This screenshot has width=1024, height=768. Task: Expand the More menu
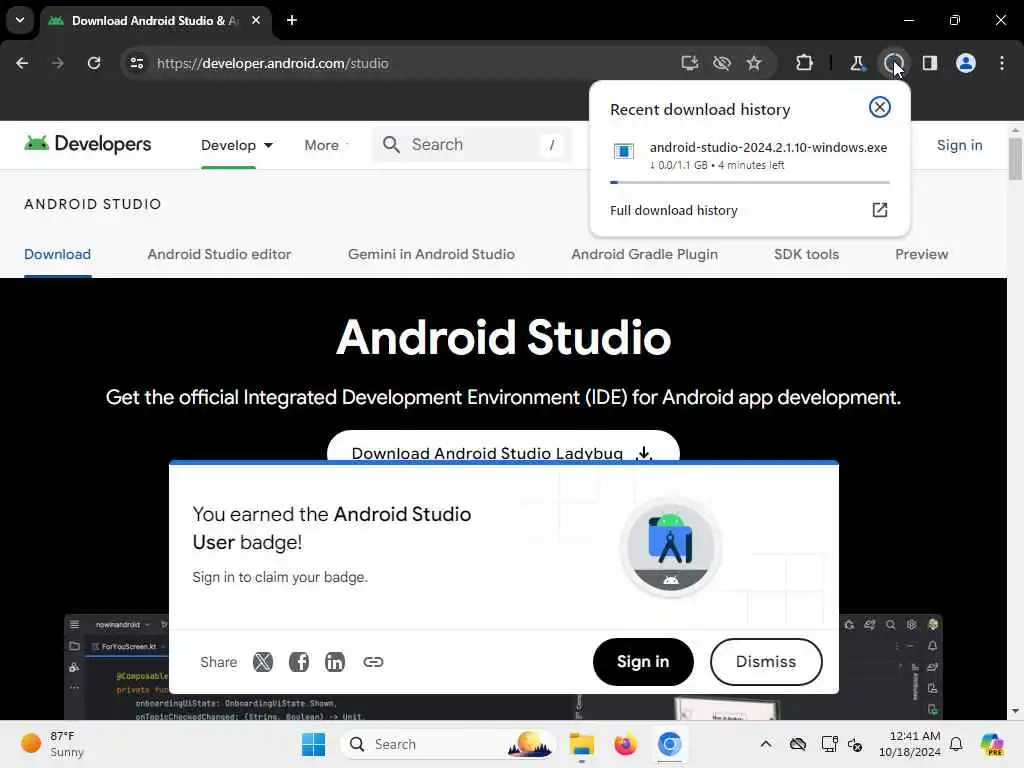point(326,145)
